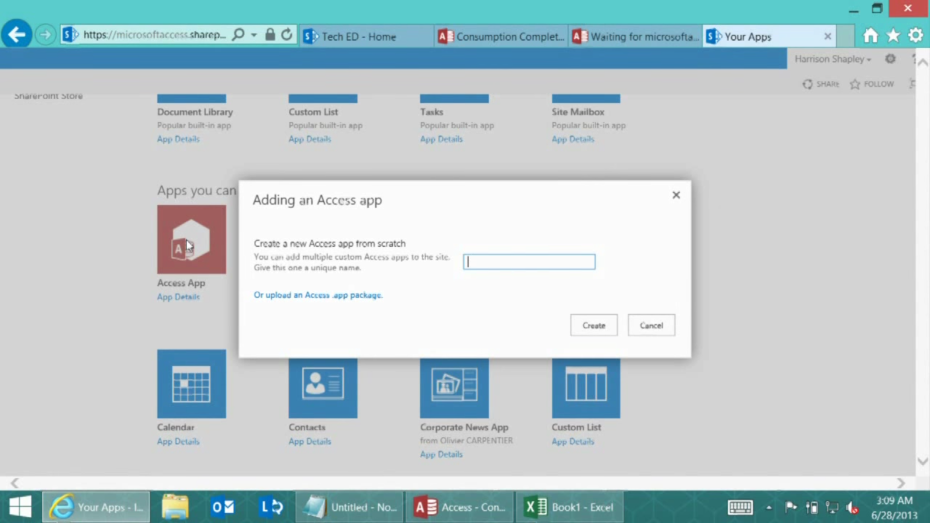This screenshot has height=523, width=930.
Task: Click the Access App tile icon
Action: (191, 240)
